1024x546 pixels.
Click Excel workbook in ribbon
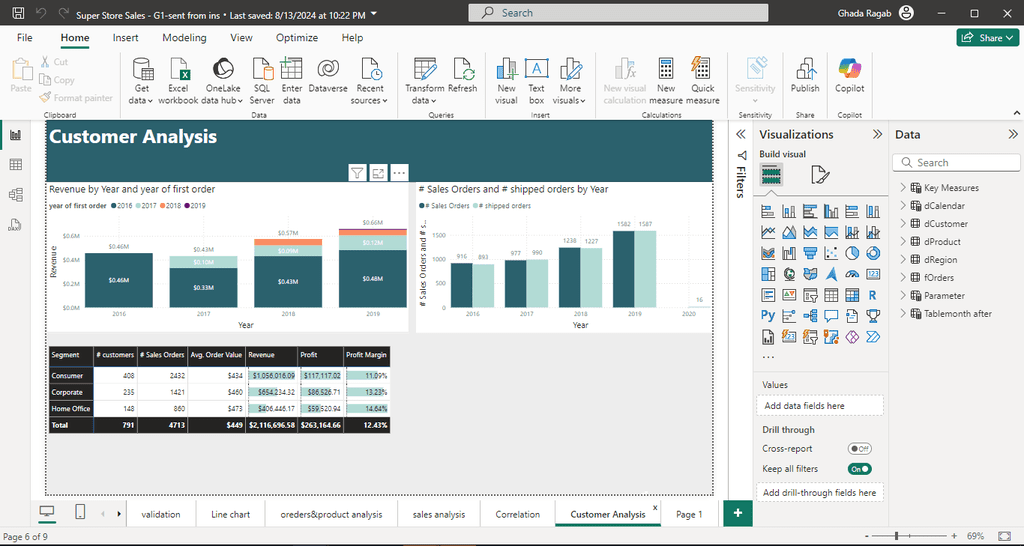(178, 81)
